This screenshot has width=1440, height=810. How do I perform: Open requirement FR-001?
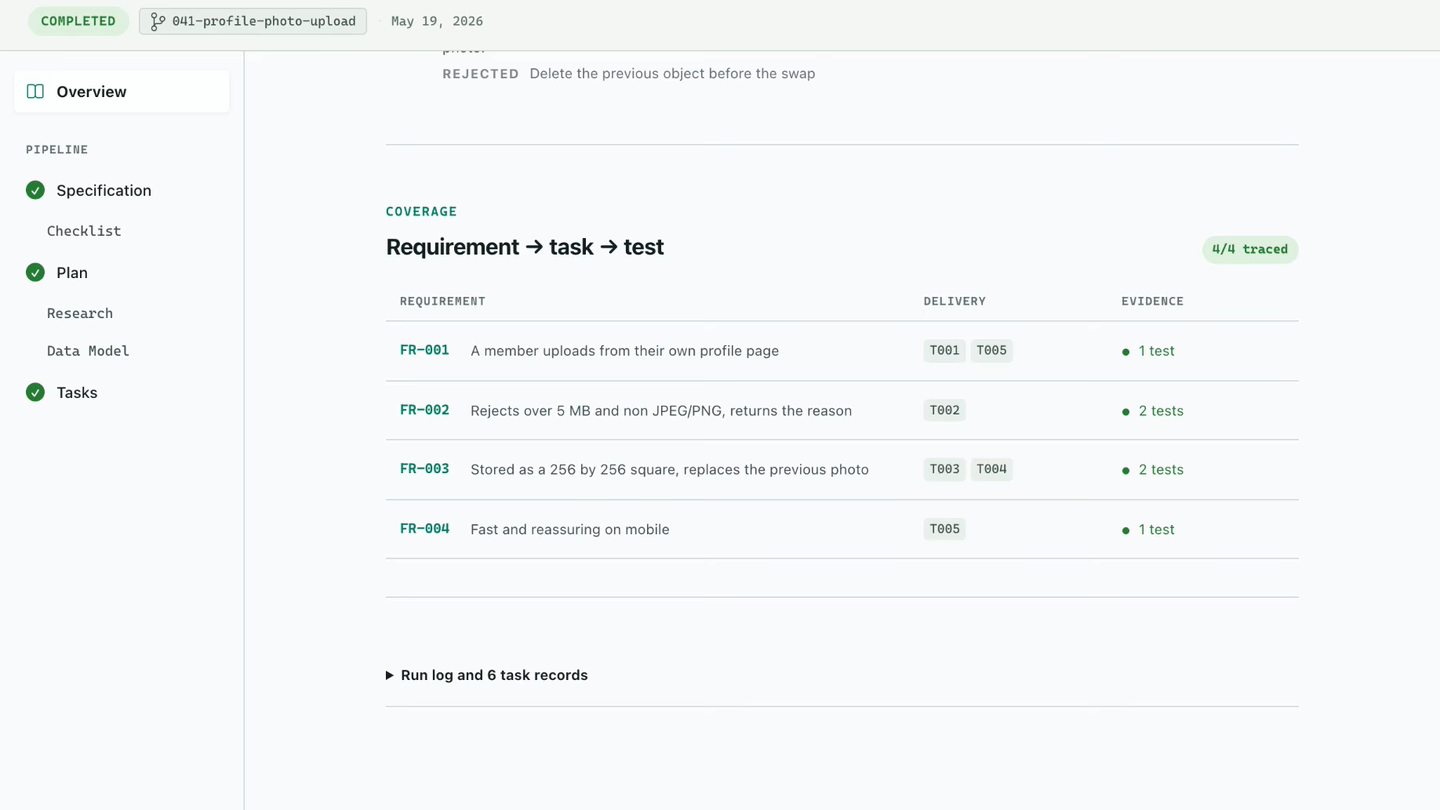click(x=424, y=350)
